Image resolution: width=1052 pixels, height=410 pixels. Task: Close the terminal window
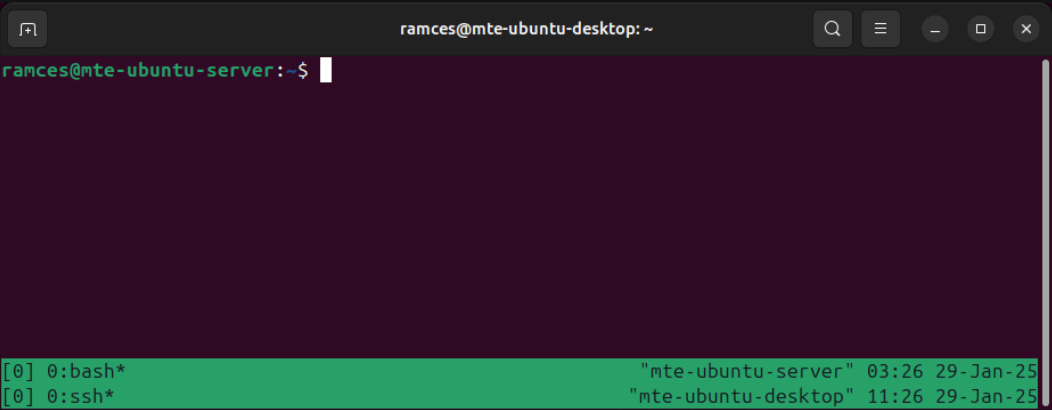[x=1026, y=29]
